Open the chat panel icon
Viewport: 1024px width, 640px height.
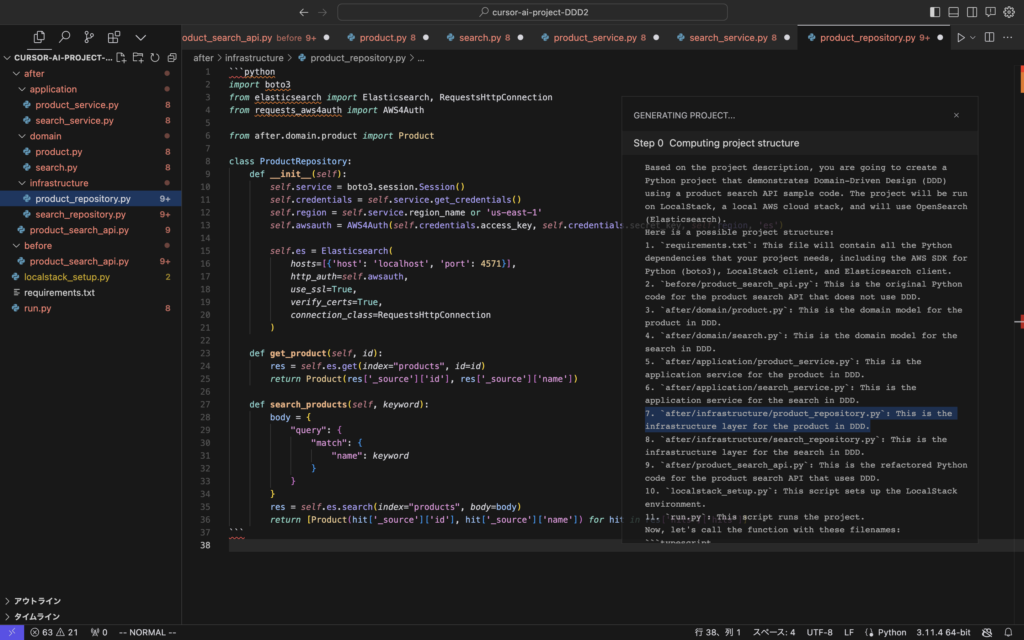[990, 12]
